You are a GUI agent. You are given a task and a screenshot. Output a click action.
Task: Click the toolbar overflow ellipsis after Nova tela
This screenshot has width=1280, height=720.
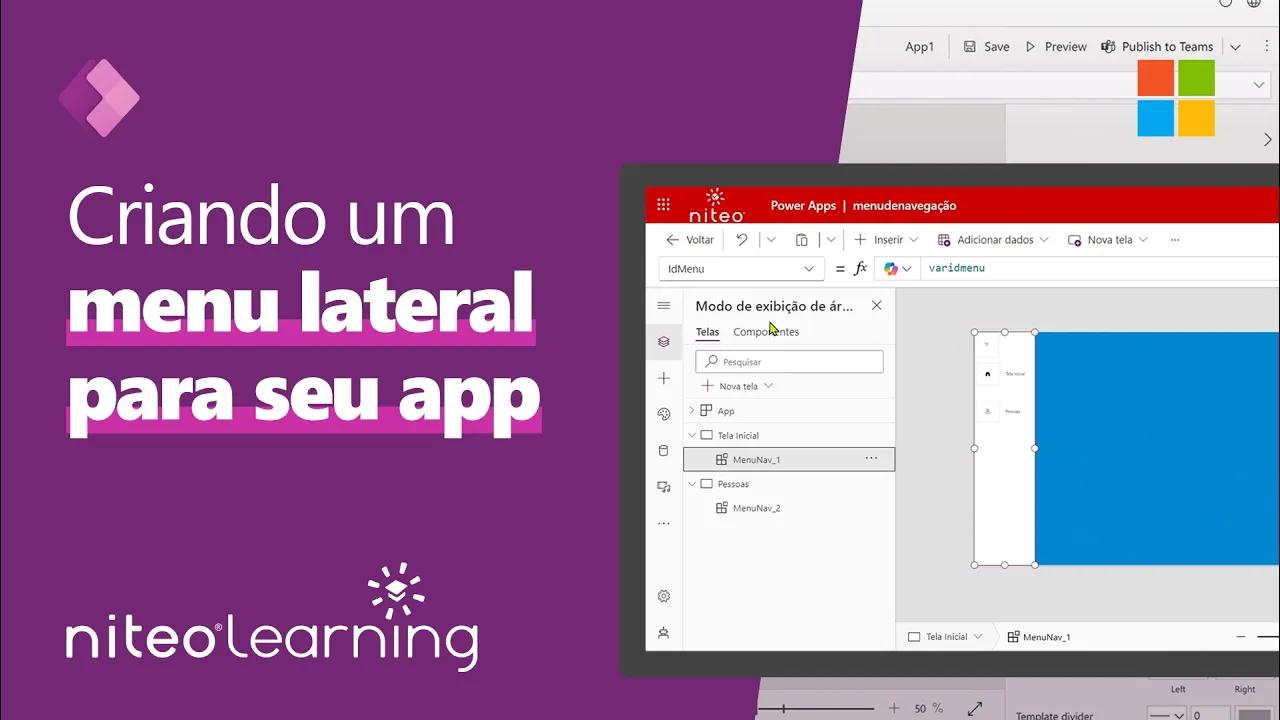1175,240
